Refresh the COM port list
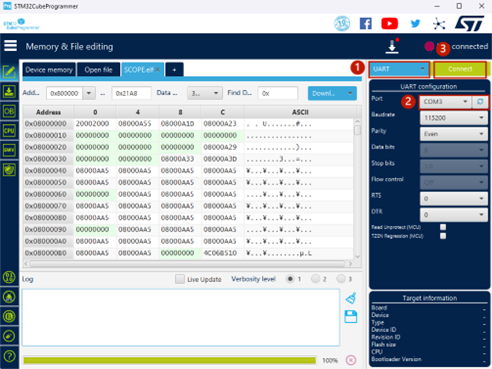Viewport: 492px width, 369px height. click(x=480, y=101)
